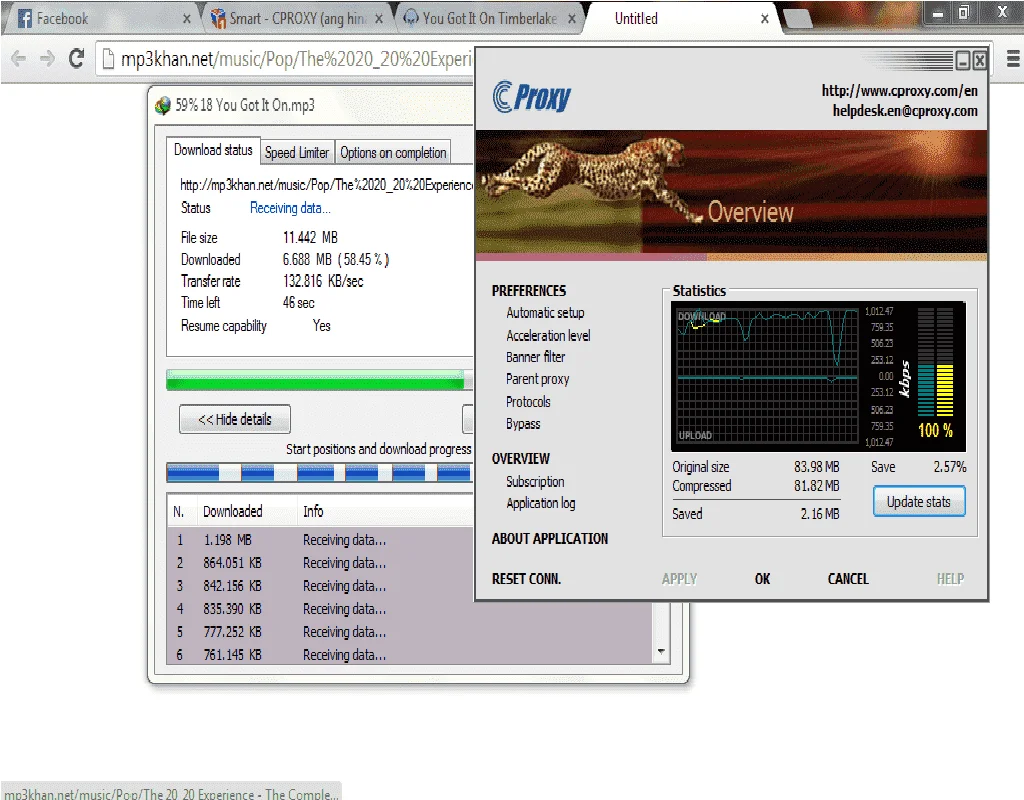Select connection row 3 with 842.156 KB
Screen dimensions: 1024x800
320,586
